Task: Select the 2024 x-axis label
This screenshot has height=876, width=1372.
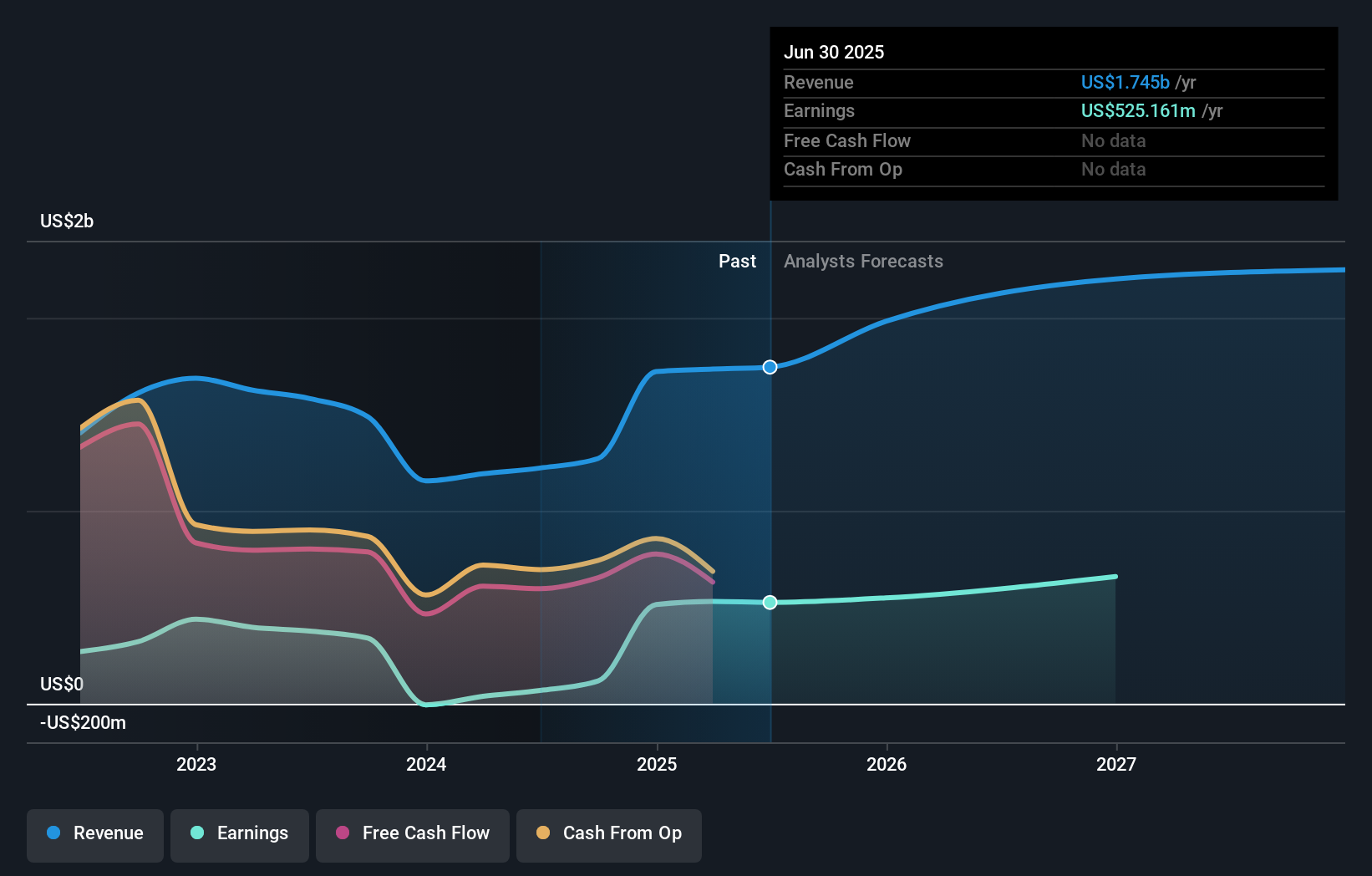Action: coord(426,764)
